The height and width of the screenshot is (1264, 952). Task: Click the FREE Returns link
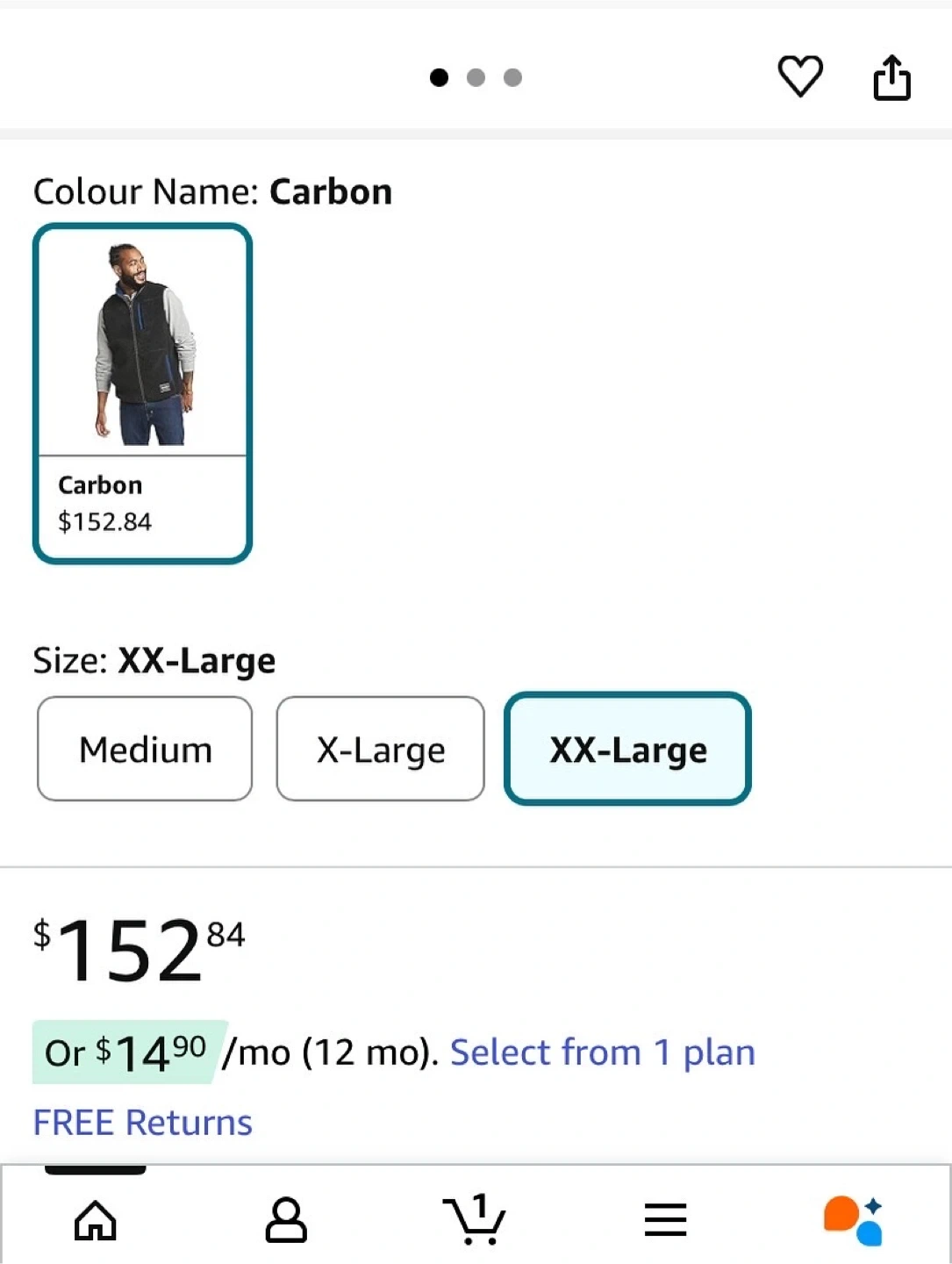(x=143, y=1123)
